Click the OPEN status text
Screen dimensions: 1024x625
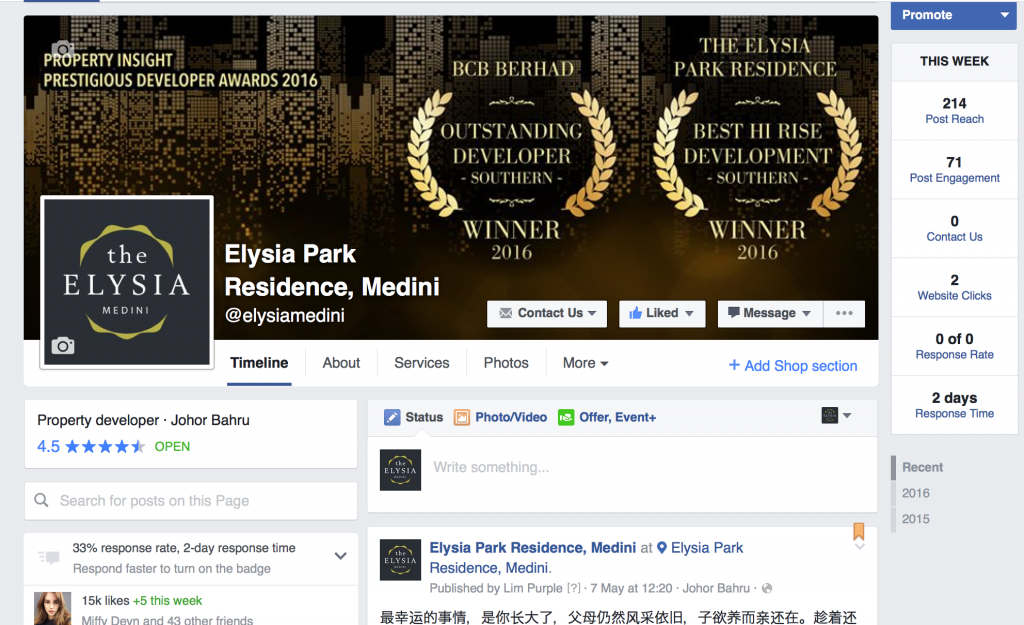pyautogui.click(x=172, y=447)
